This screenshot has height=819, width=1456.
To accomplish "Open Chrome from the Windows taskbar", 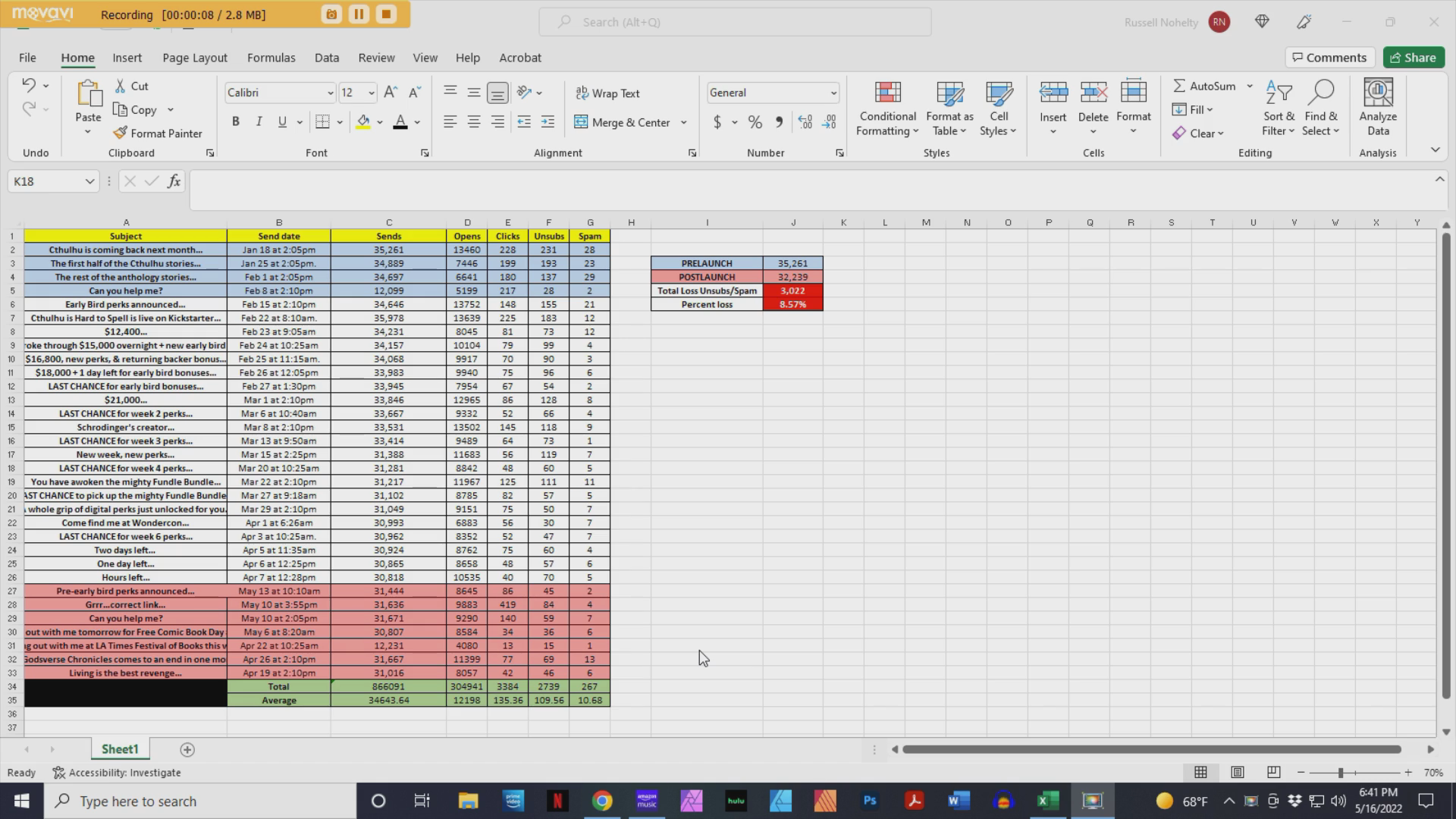I will (602, 801).
